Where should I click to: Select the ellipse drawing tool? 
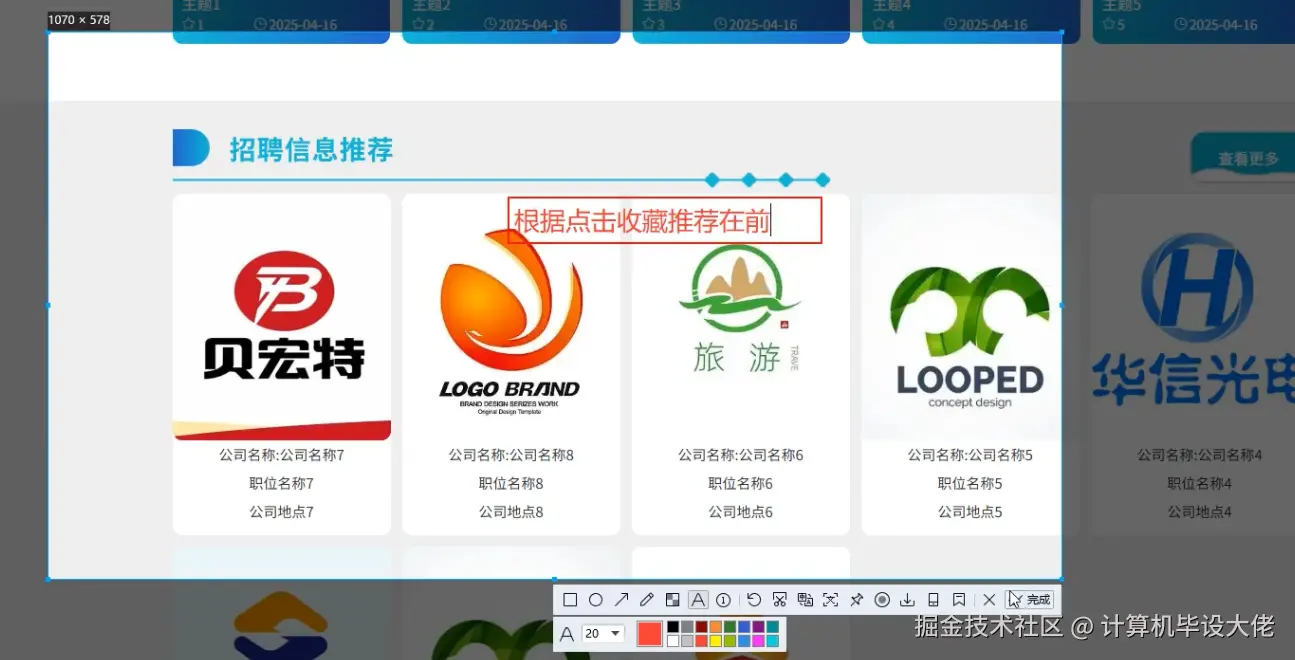[x=595, y=599]
